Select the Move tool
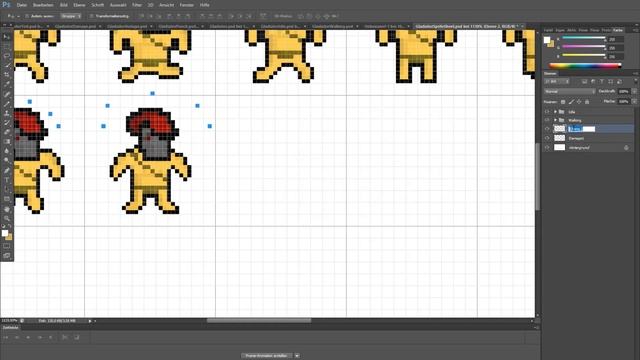The height and width of the screenshot is (360, 640). point(7,37)
